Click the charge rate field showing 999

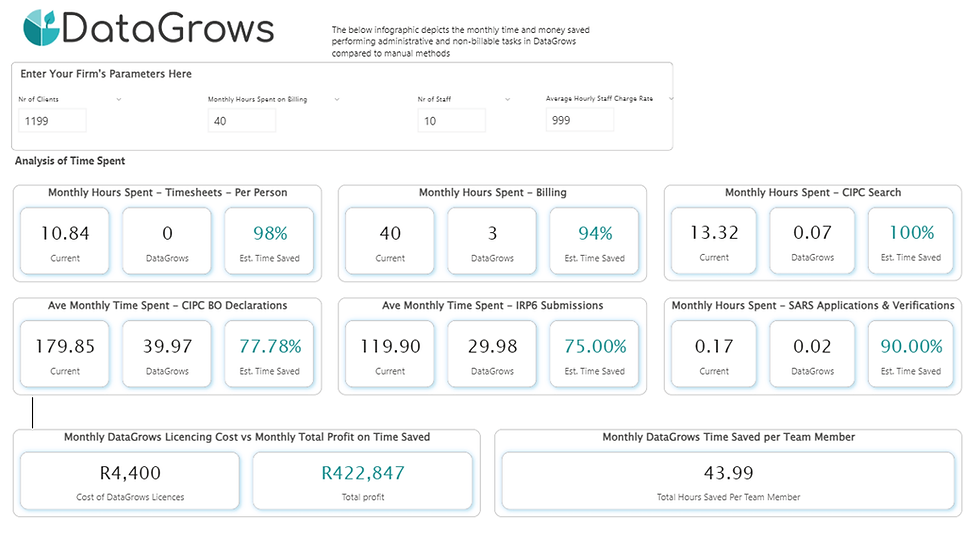[580, 120]
